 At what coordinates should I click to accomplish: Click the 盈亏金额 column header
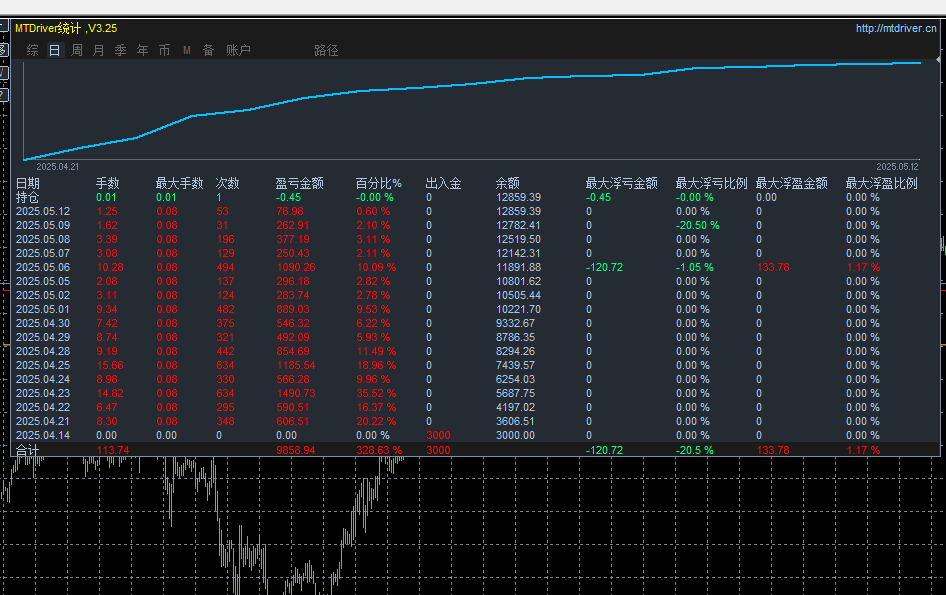[x=299, y=183]
